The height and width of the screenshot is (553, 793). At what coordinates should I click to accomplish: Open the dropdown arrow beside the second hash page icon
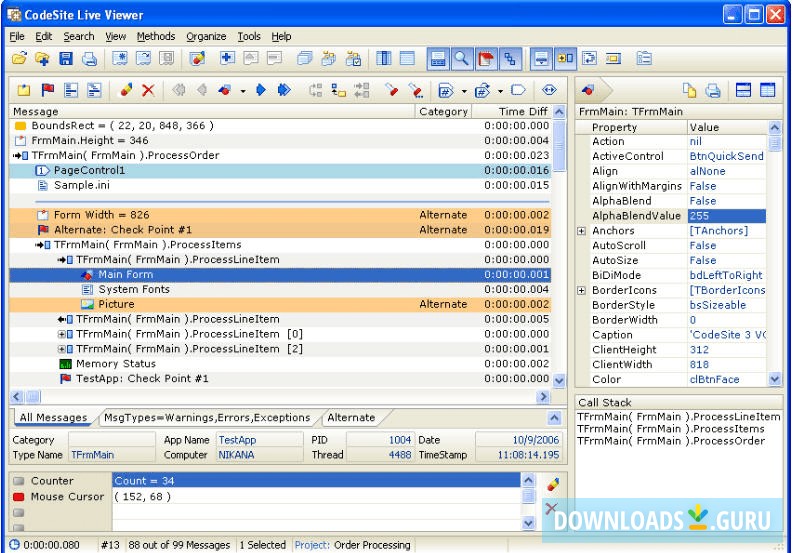click(500, 91)
